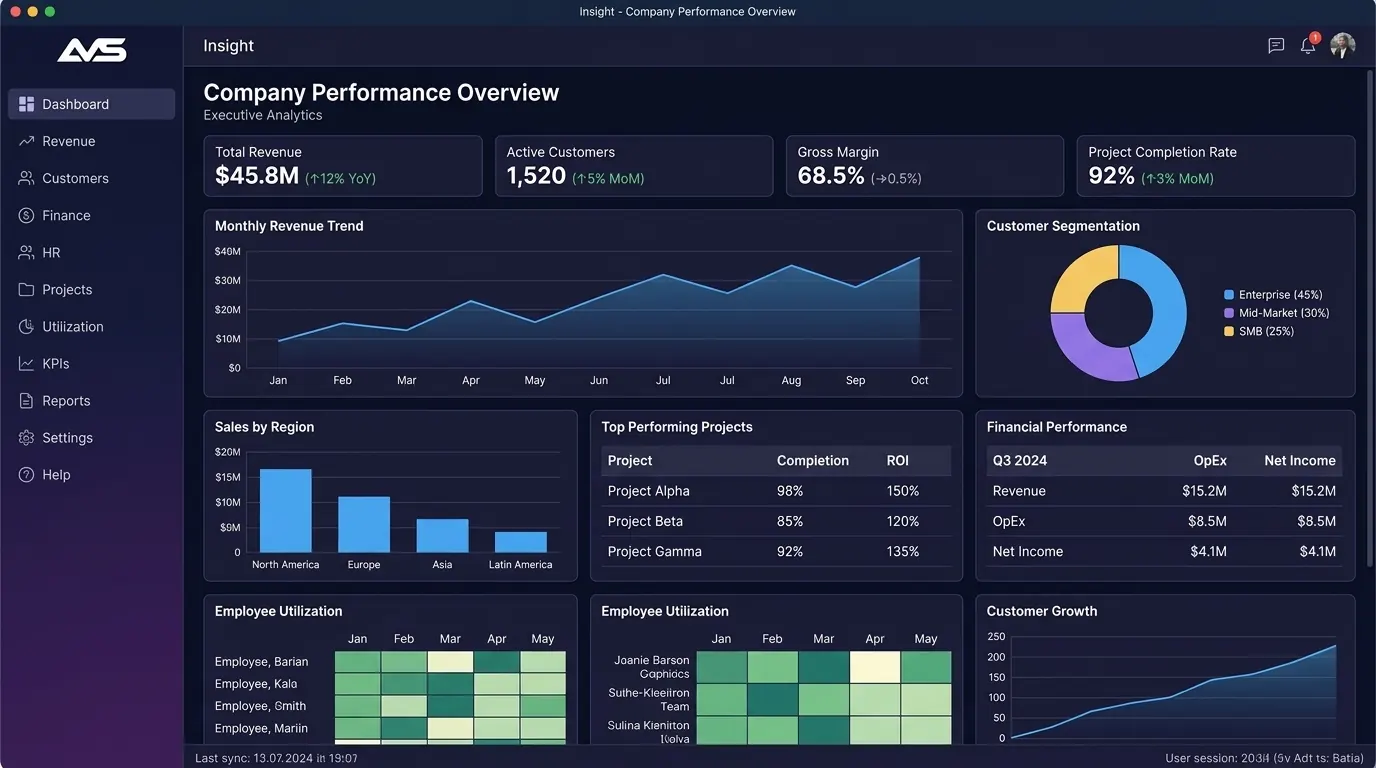Click the Reports document icon
1376x768 pixels.
(26, 400)
